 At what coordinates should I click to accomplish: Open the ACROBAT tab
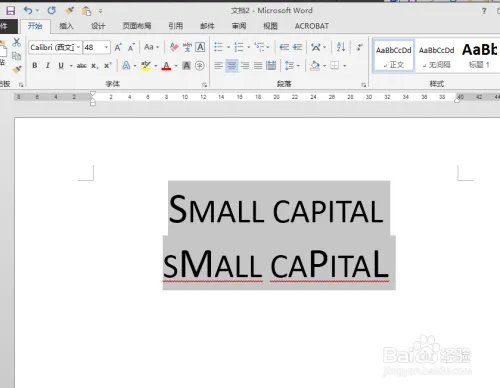(x=312, y=26)
